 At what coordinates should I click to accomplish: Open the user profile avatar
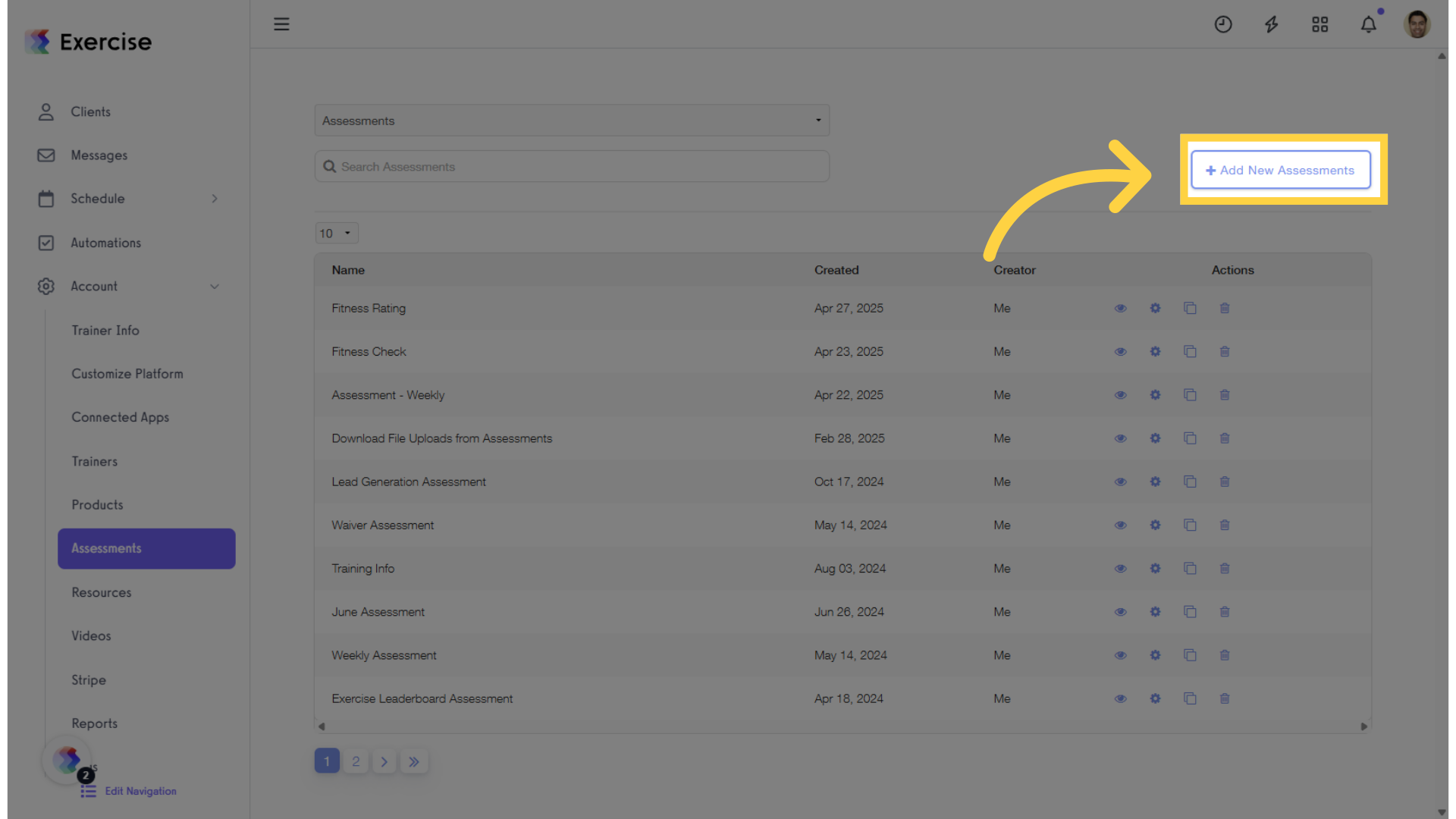[x=1417, y=24]
